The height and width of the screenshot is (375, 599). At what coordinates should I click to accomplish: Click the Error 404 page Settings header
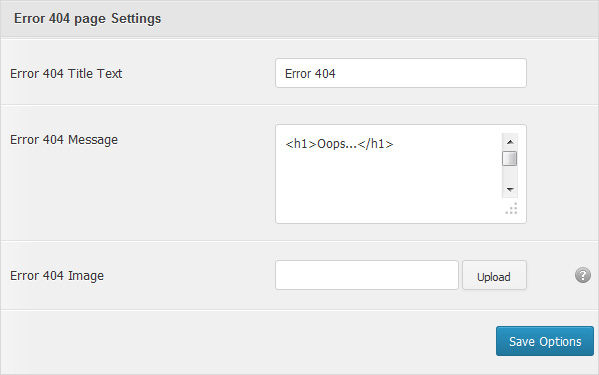[x=87, y=19]
